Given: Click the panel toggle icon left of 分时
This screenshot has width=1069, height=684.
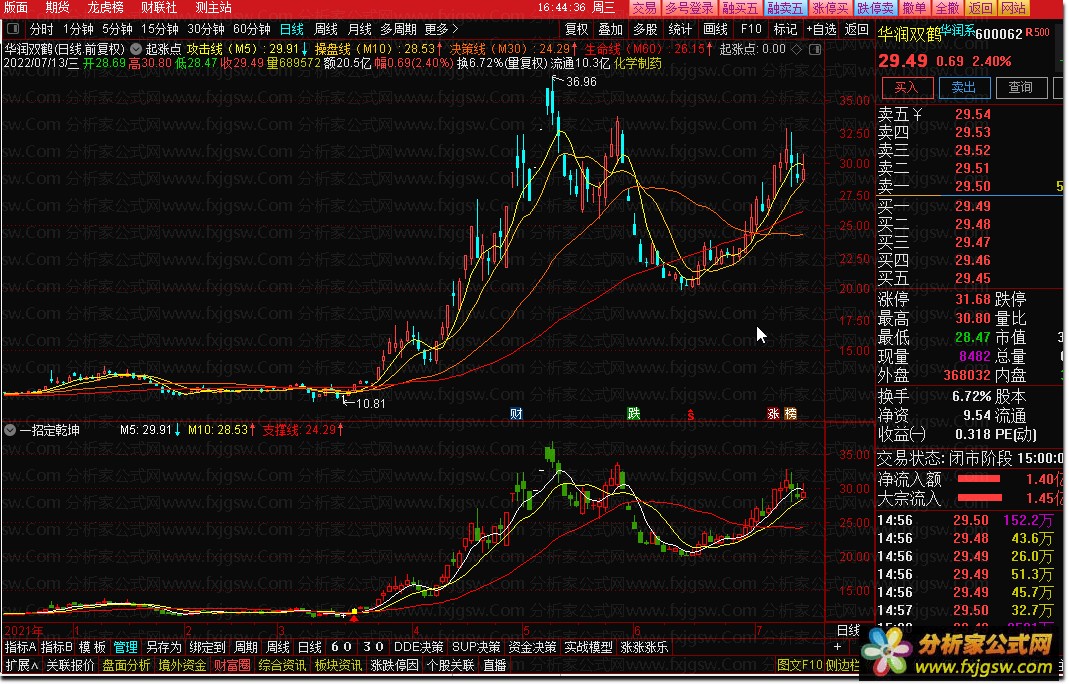Looking at the screenshot, I should pyautogui.click(x=13, y=29).
